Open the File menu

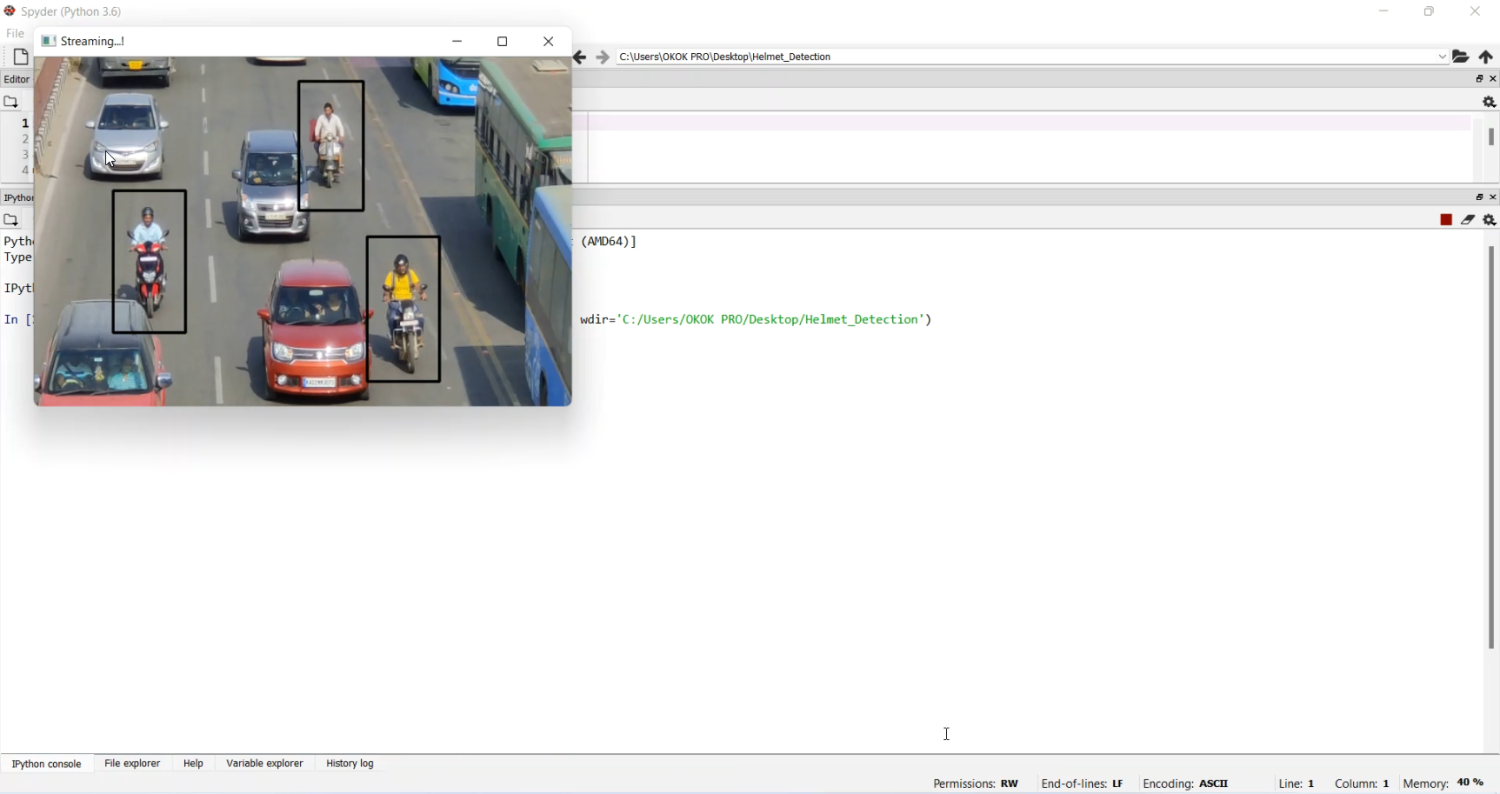[15, 34]
